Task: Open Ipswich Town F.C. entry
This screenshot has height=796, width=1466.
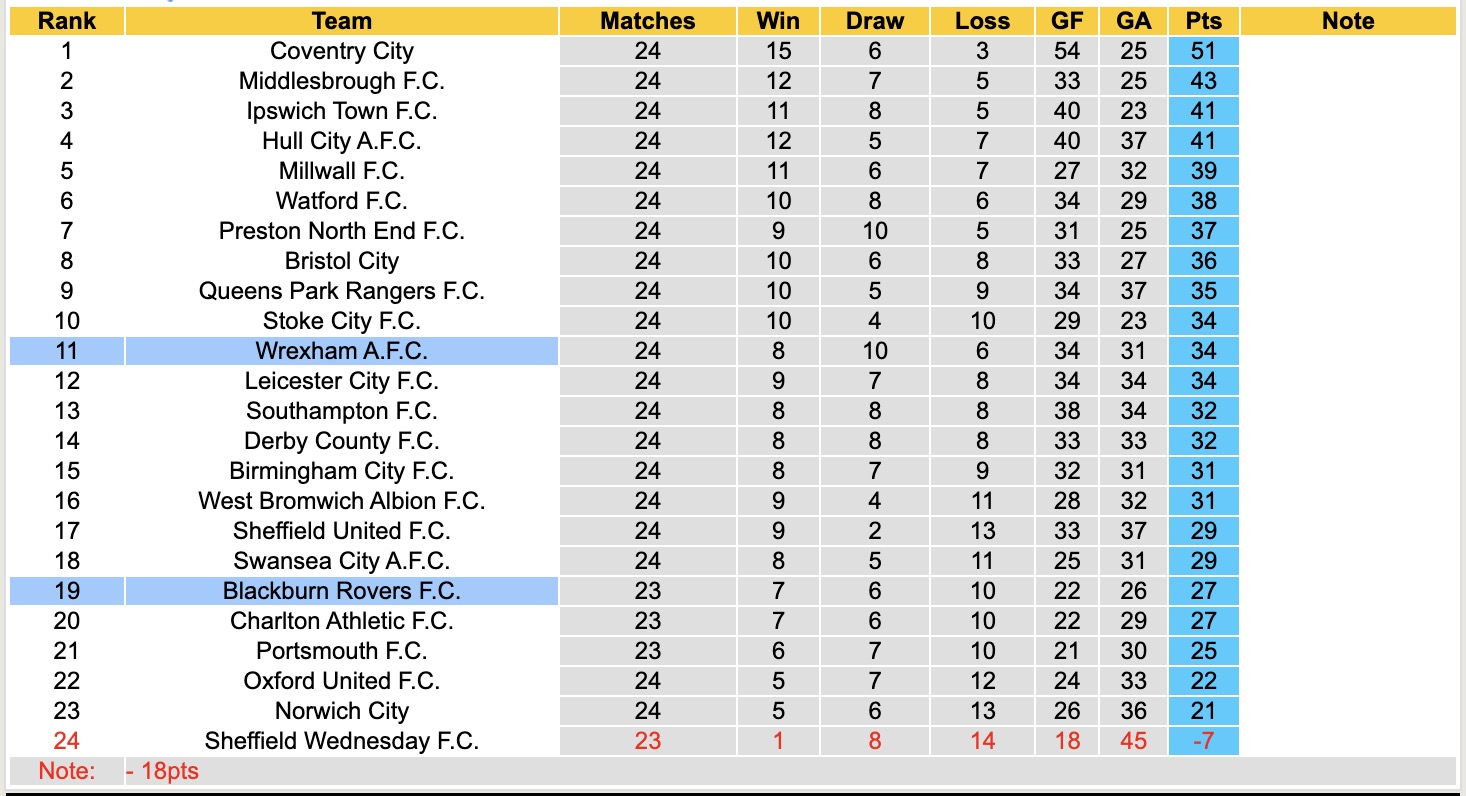Action: [x=342, y=111]
